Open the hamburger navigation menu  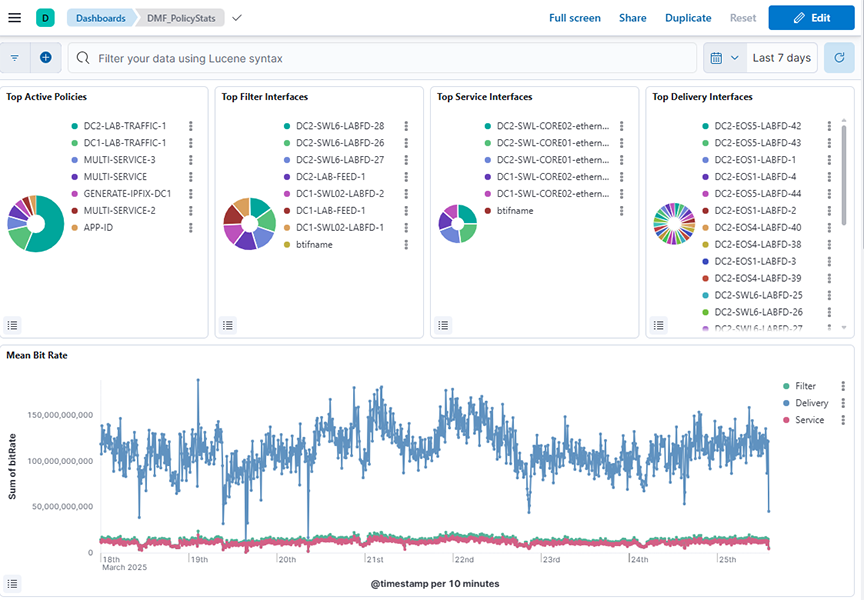(x=14, y=18)
